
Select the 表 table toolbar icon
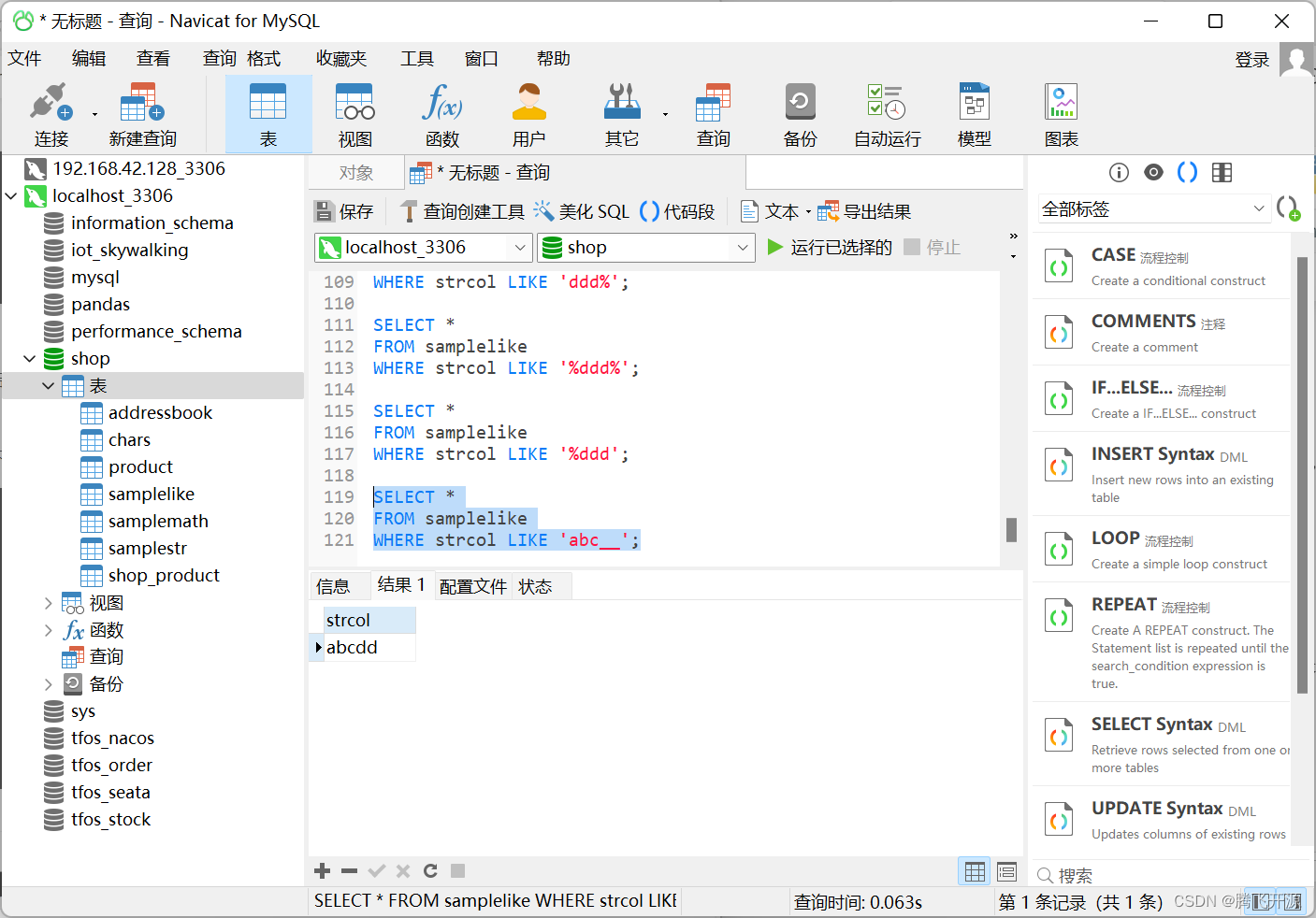(x=268, y=115)
